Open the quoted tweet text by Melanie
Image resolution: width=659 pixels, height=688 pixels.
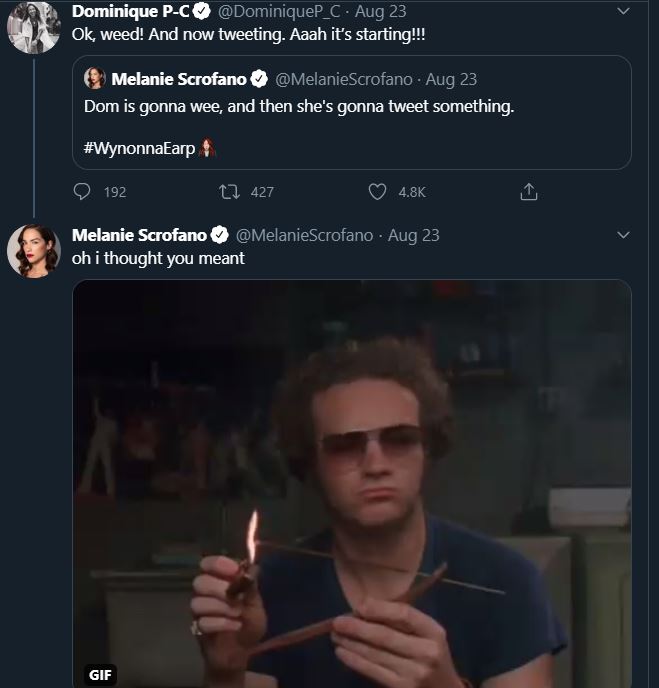coord(299,106)
